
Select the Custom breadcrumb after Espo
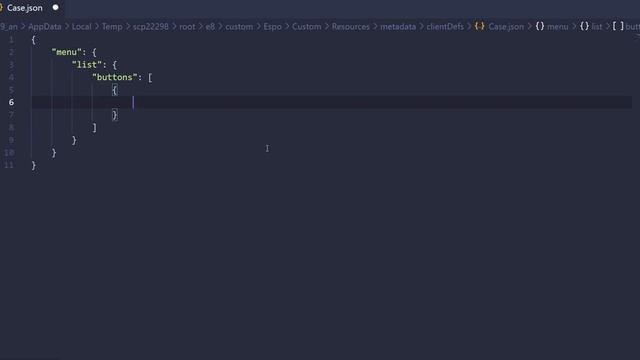307,27
